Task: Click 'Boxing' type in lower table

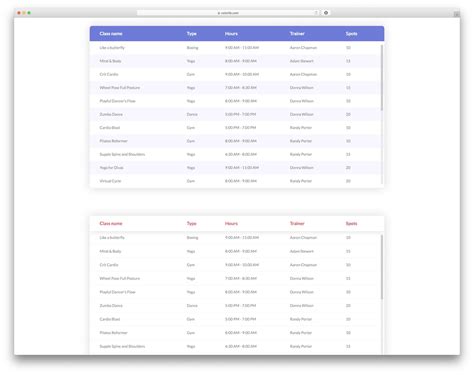Action: [x=192, y=238]
